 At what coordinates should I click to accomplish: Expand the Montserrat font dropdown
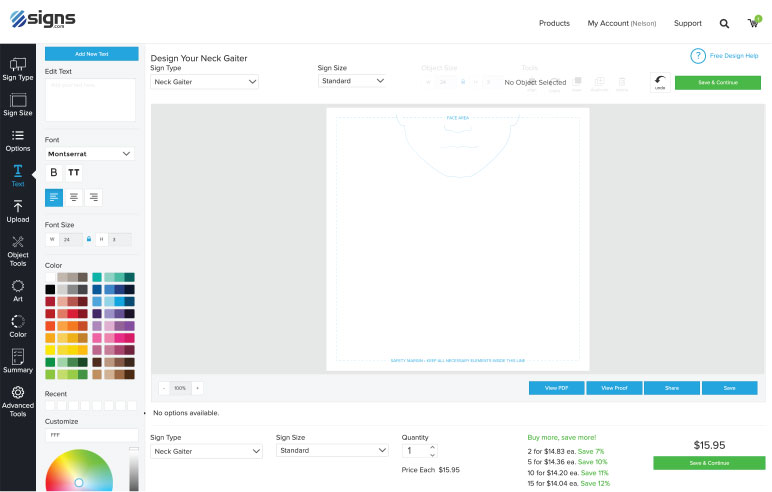click(x=90, y=154)
